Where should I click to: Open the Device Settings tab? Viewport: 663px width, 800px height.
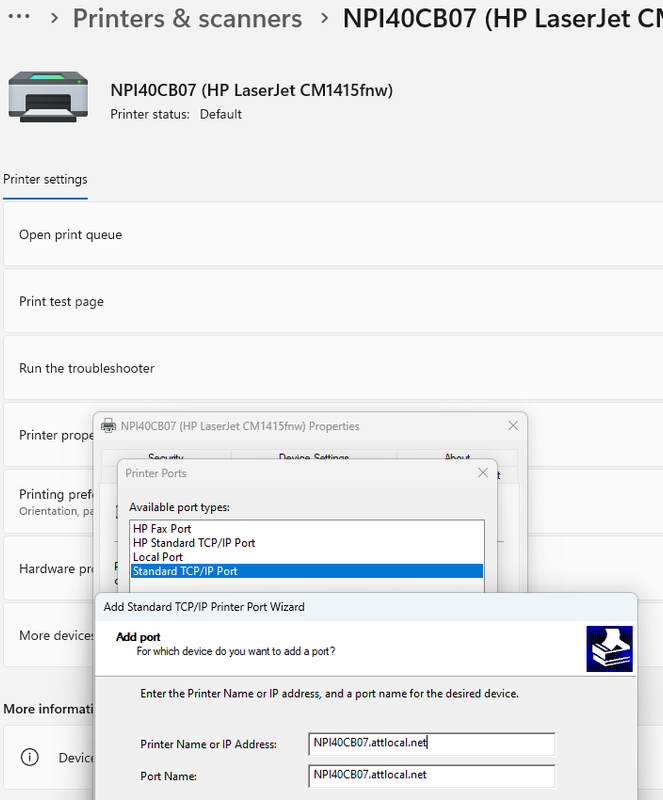click(313, 457)
